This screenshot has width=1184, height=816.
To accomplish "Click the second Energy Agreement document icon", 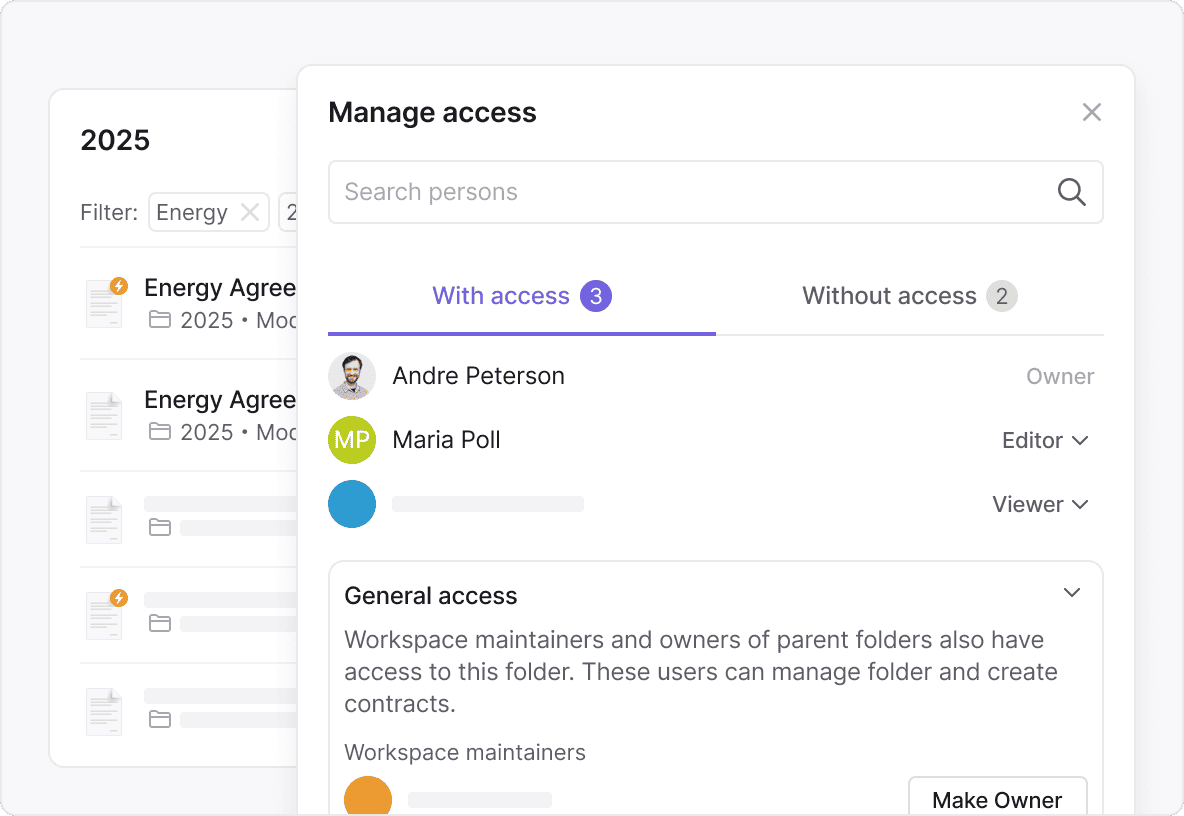I will pos(105,415).
